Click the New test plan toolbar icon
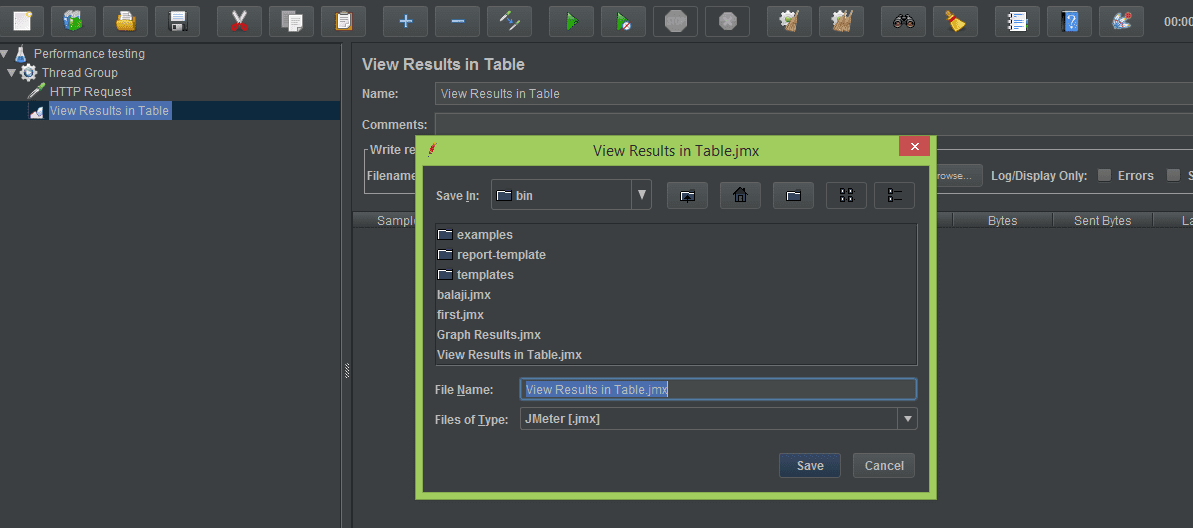This screenshot has width=1193, height=528. pyautogui.click(x=21, y=21)
